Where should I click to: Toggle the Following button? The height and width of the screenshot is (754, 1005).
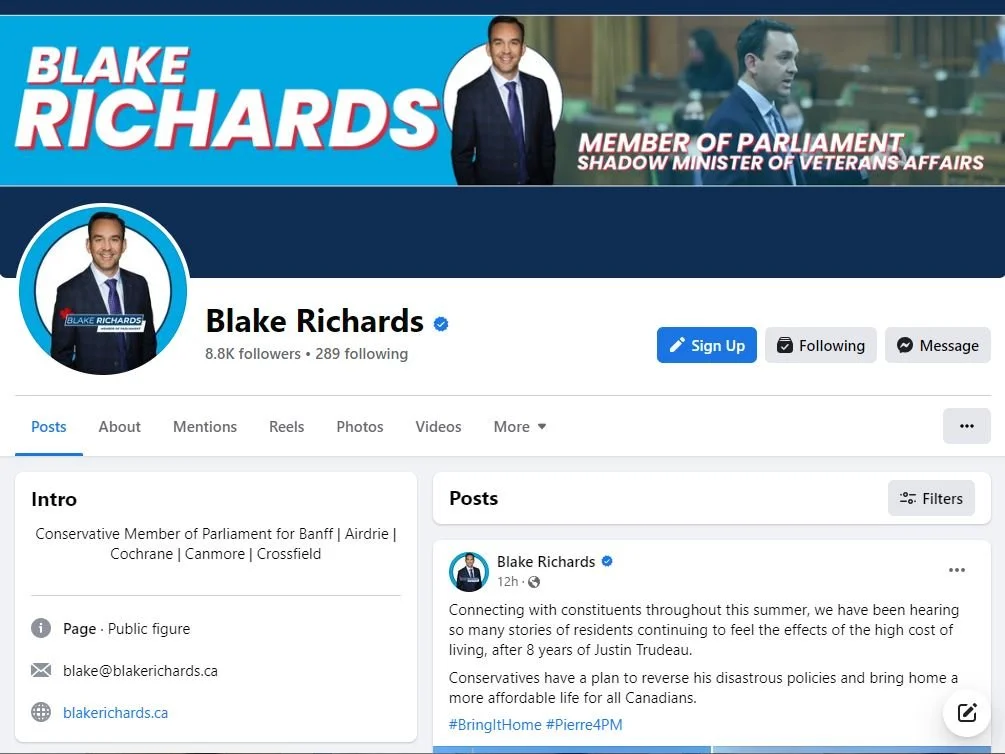(820, 345)
